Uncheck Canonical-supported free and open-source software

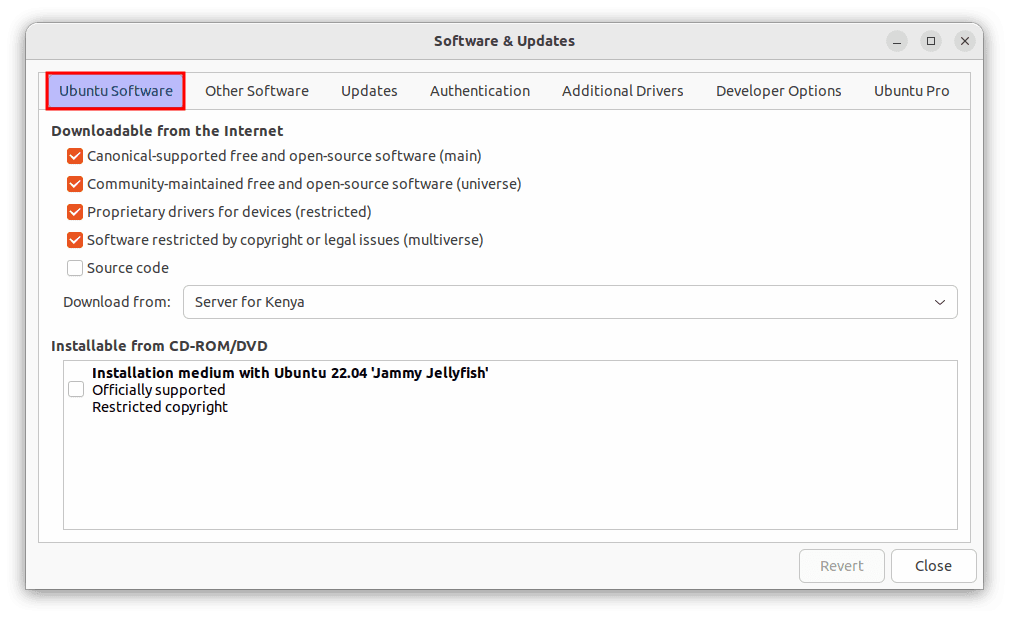75,156
